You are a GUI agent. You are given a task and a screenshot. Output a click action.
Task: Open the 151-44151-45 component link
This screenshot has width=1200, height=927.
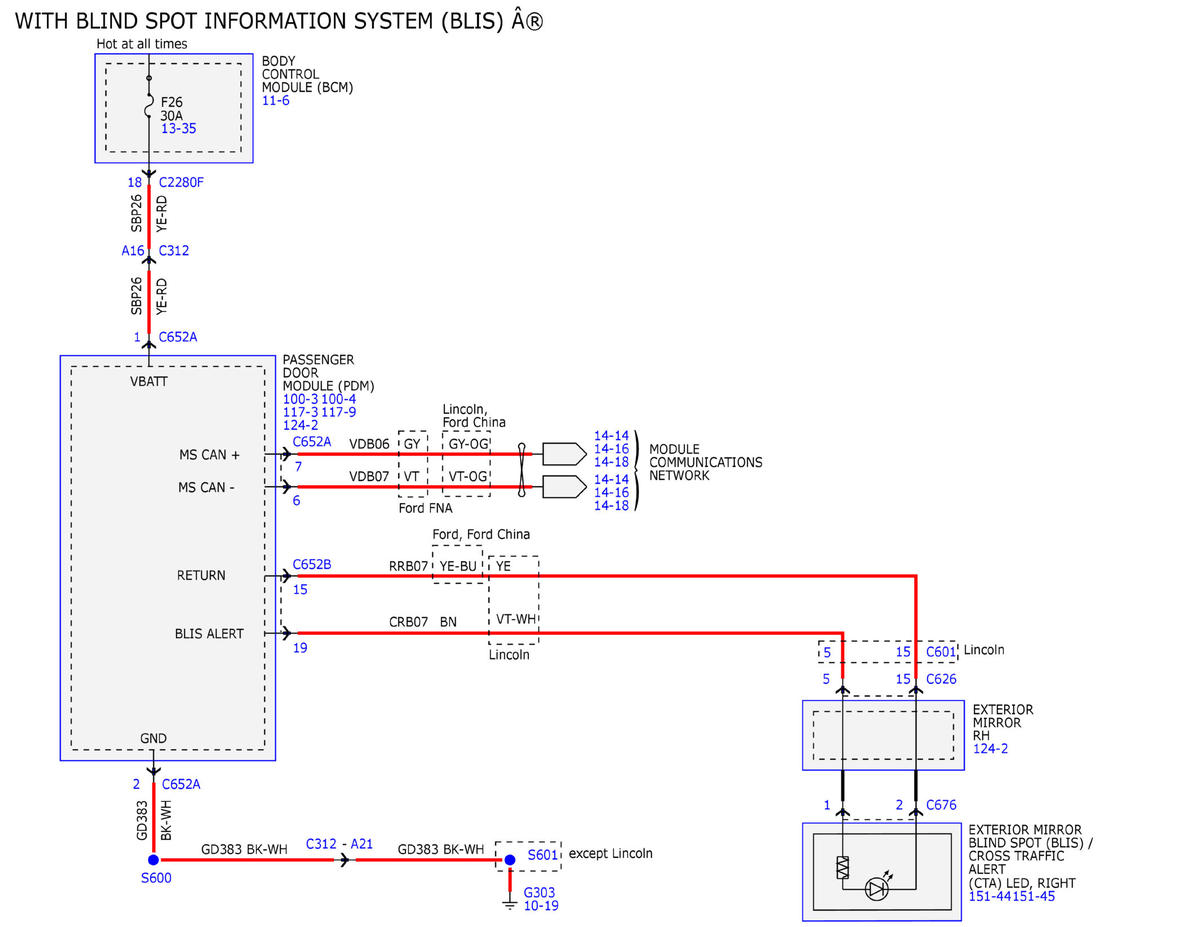click(1011, 895)
